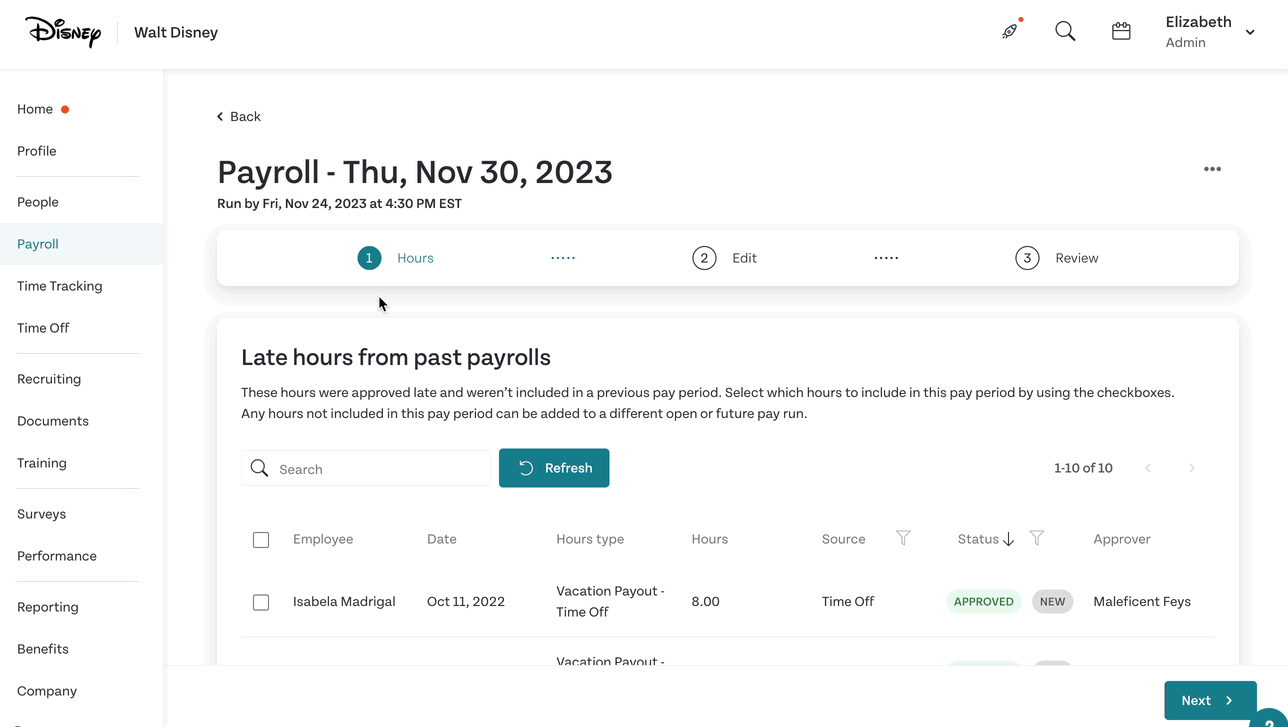Select all rows with header checkbox
Screen dimensions: 1288x727
(261, 540)
